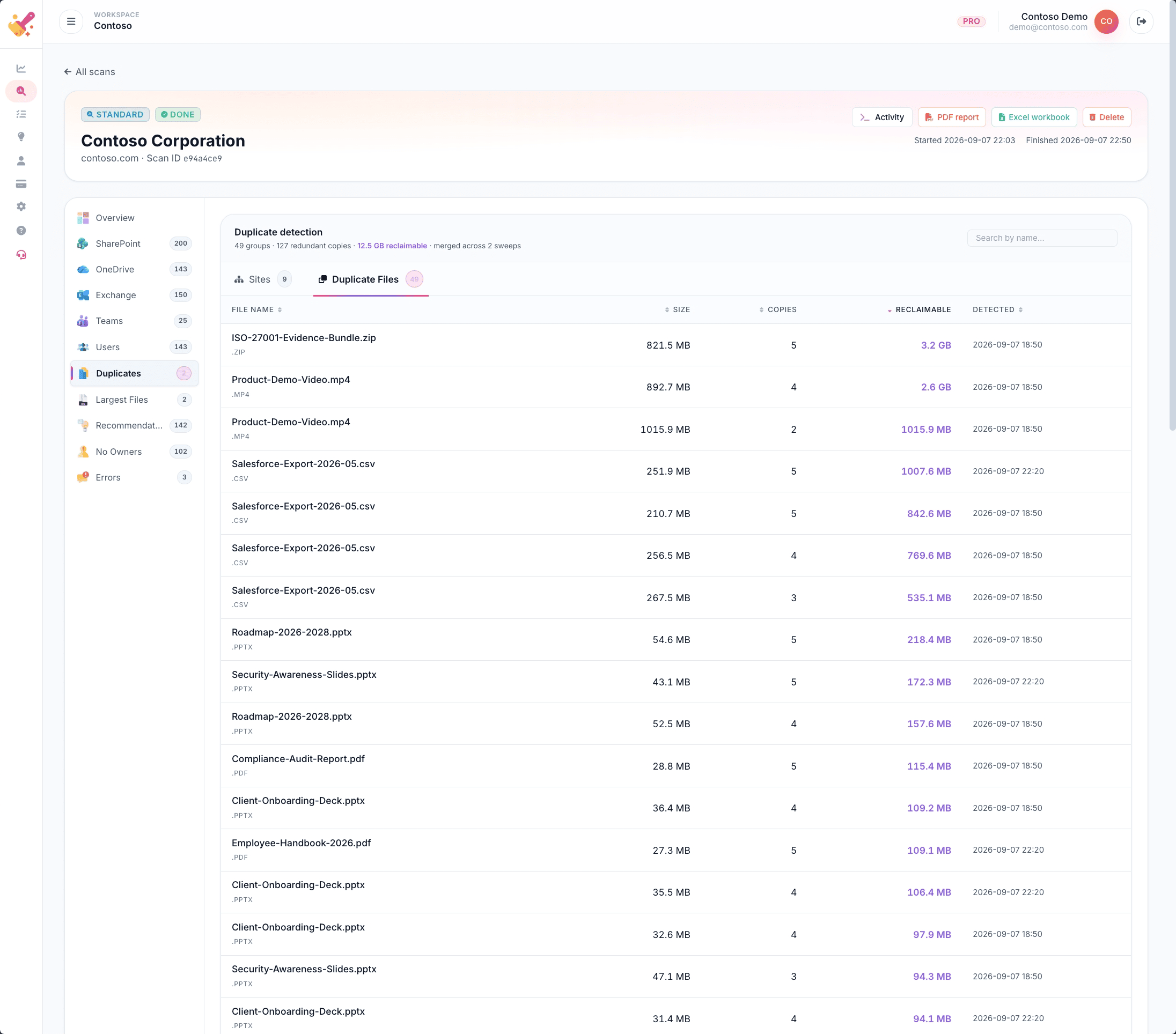Image resolution: width=1176 pixels, height=1034 pixels.
Task: Click the Overview grid icon
Action: 83,218
